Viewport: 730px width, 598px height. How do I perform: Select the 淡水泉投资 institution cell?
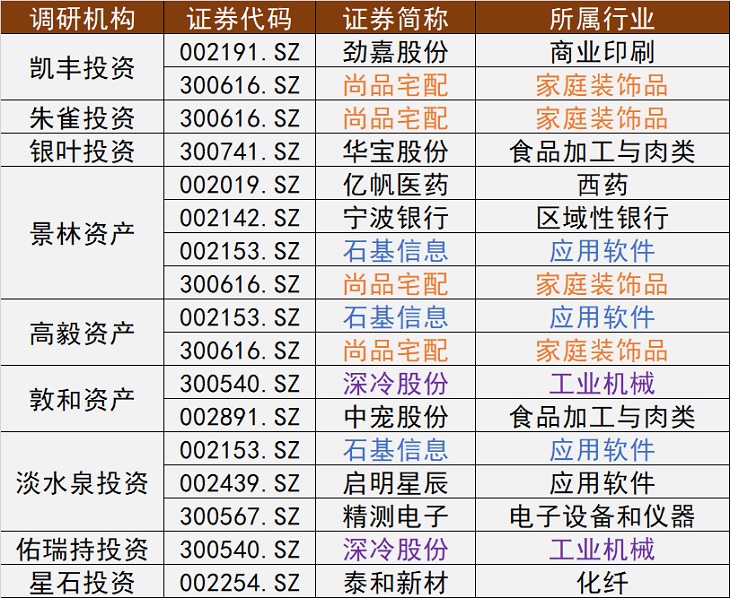pos(82,482)
